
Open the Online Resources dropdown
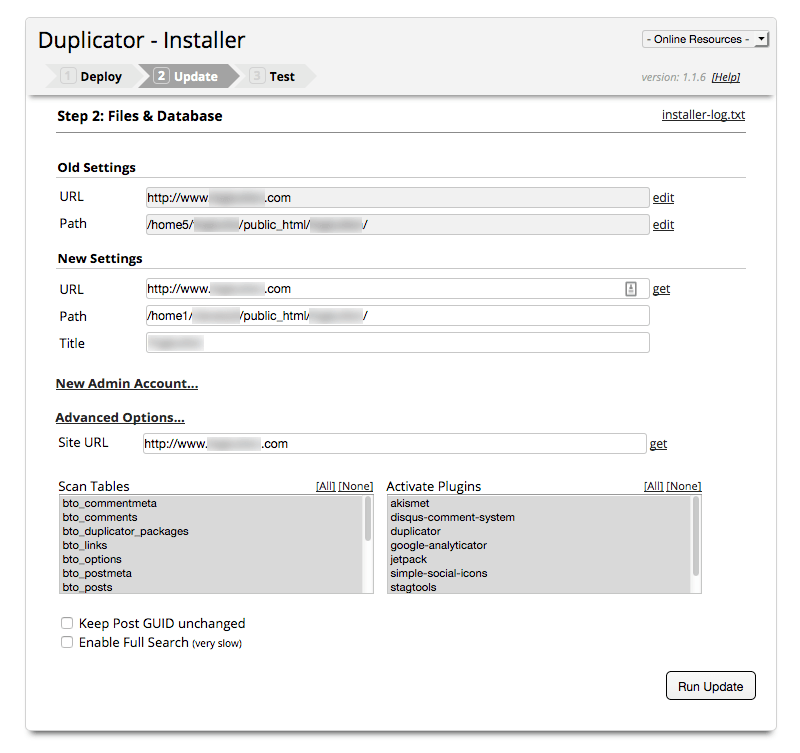point(705,39)
